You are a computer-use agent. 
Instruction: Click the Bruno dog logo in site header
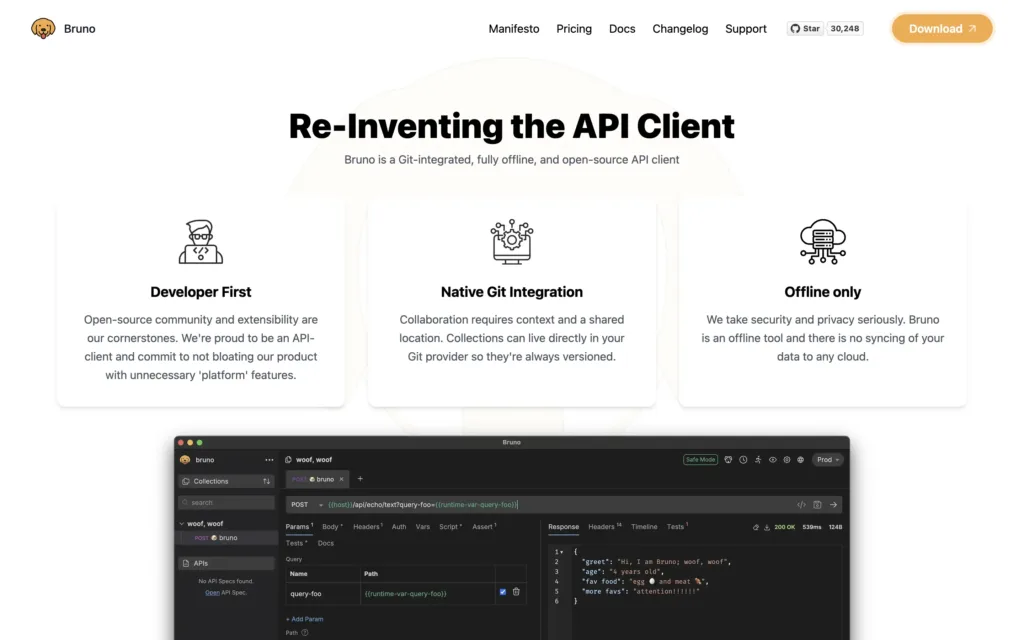coord(43,28)
